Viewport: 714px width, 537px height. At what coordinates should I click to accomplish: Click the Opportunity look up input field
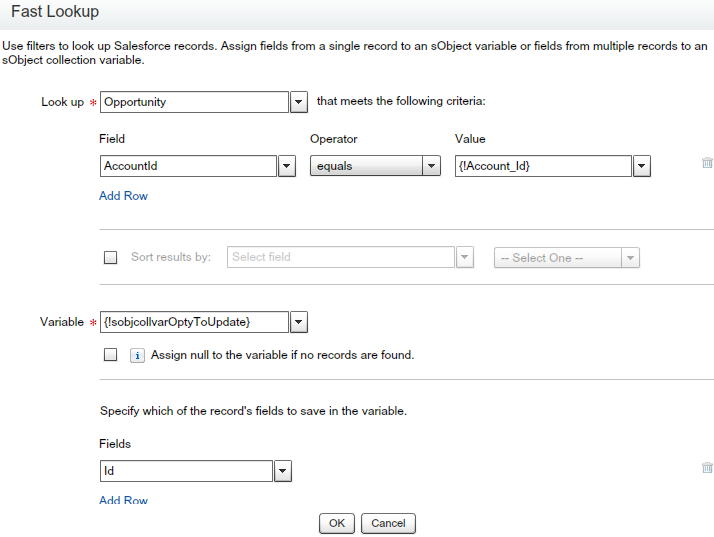(x=194, y=102)
